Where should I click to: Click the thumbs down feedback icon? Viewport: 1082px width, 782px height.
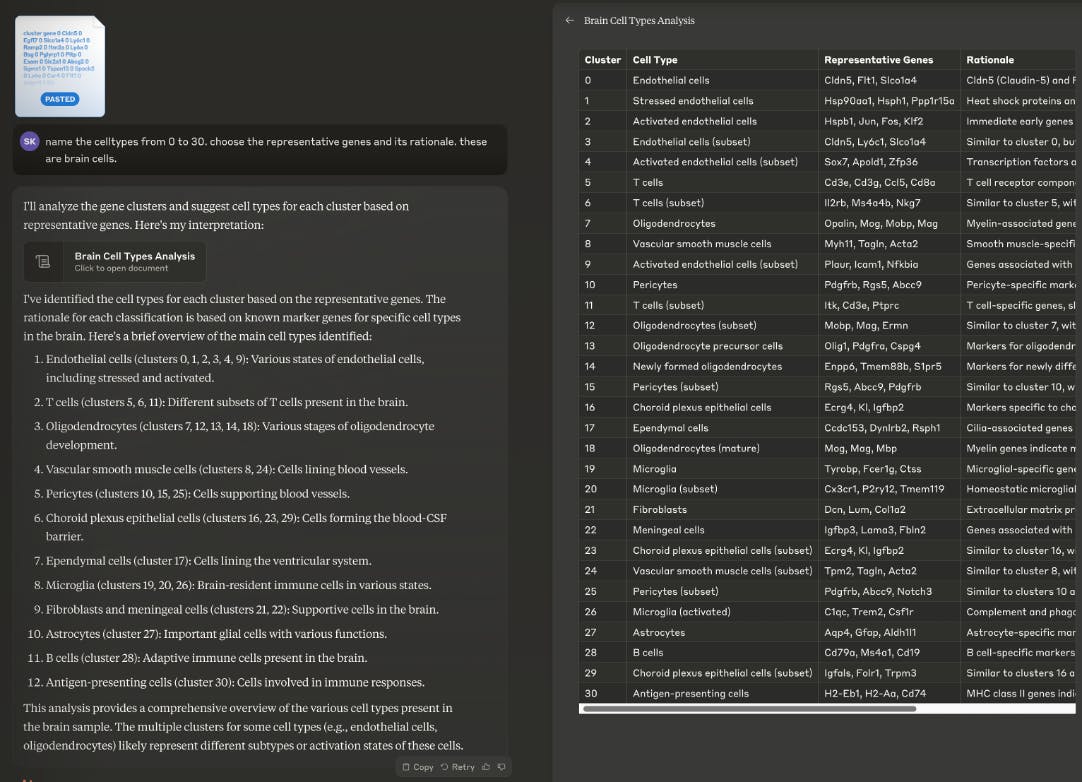(502, 767)
